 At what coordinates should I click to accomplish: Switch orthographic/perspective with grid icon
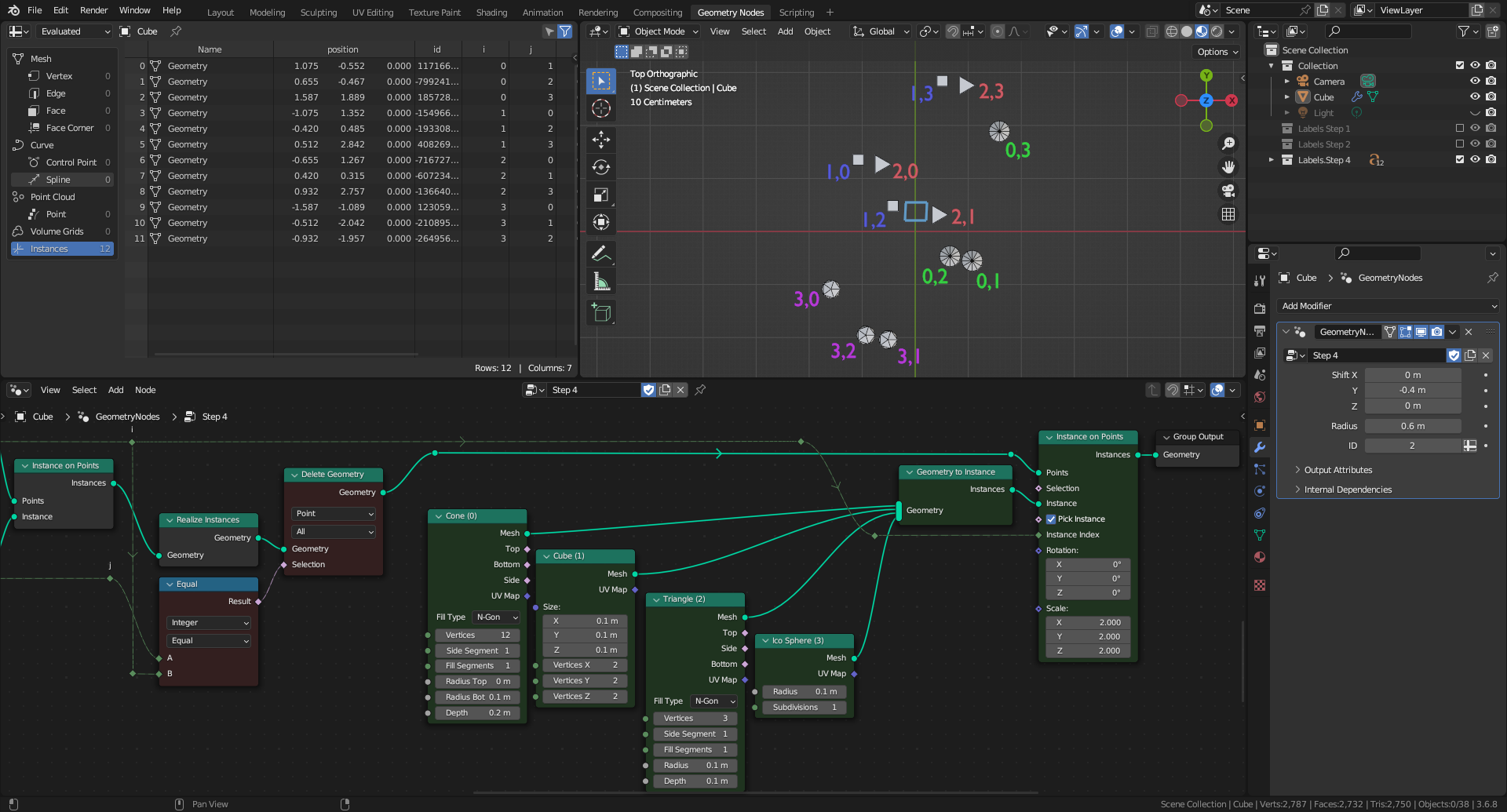[x=1228, y=214]
